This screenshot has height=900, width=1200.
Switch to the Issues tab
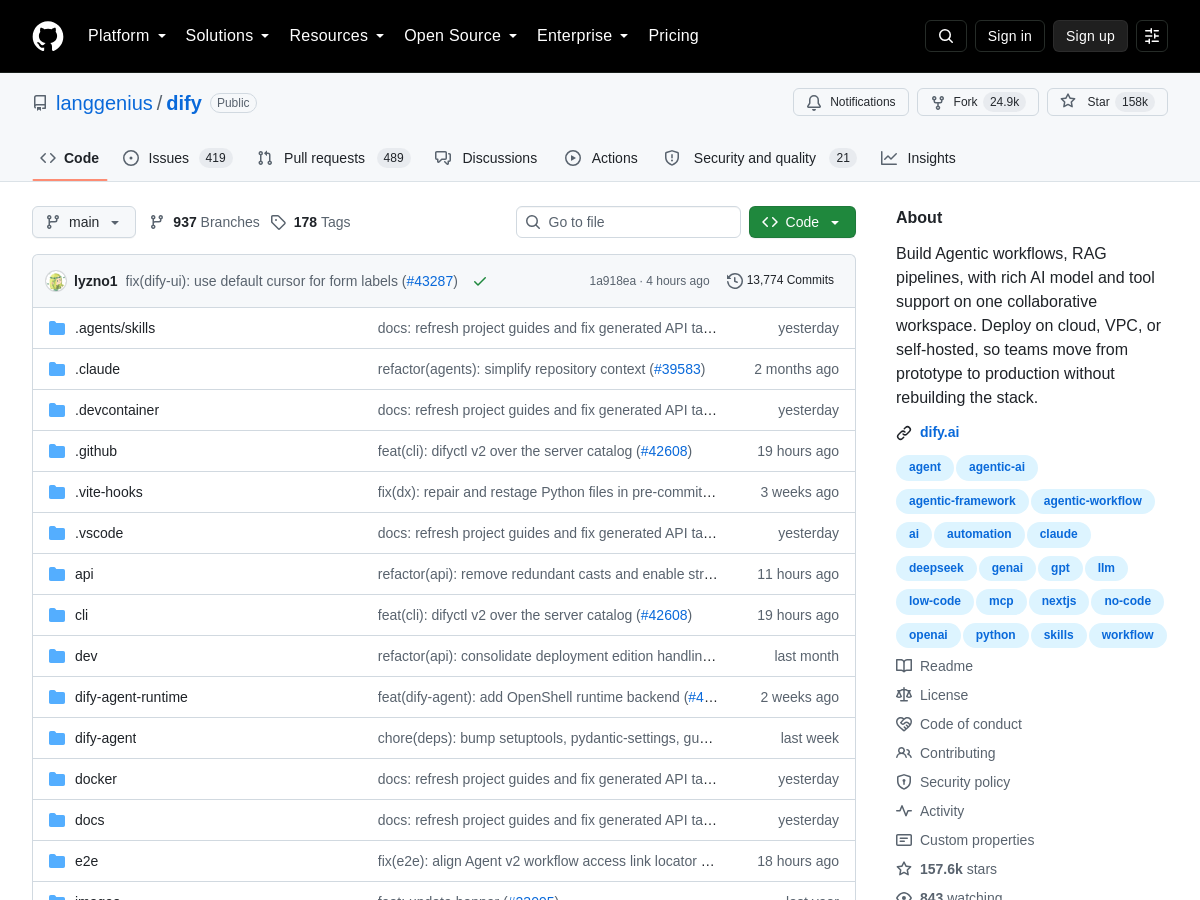click(177, 158)
